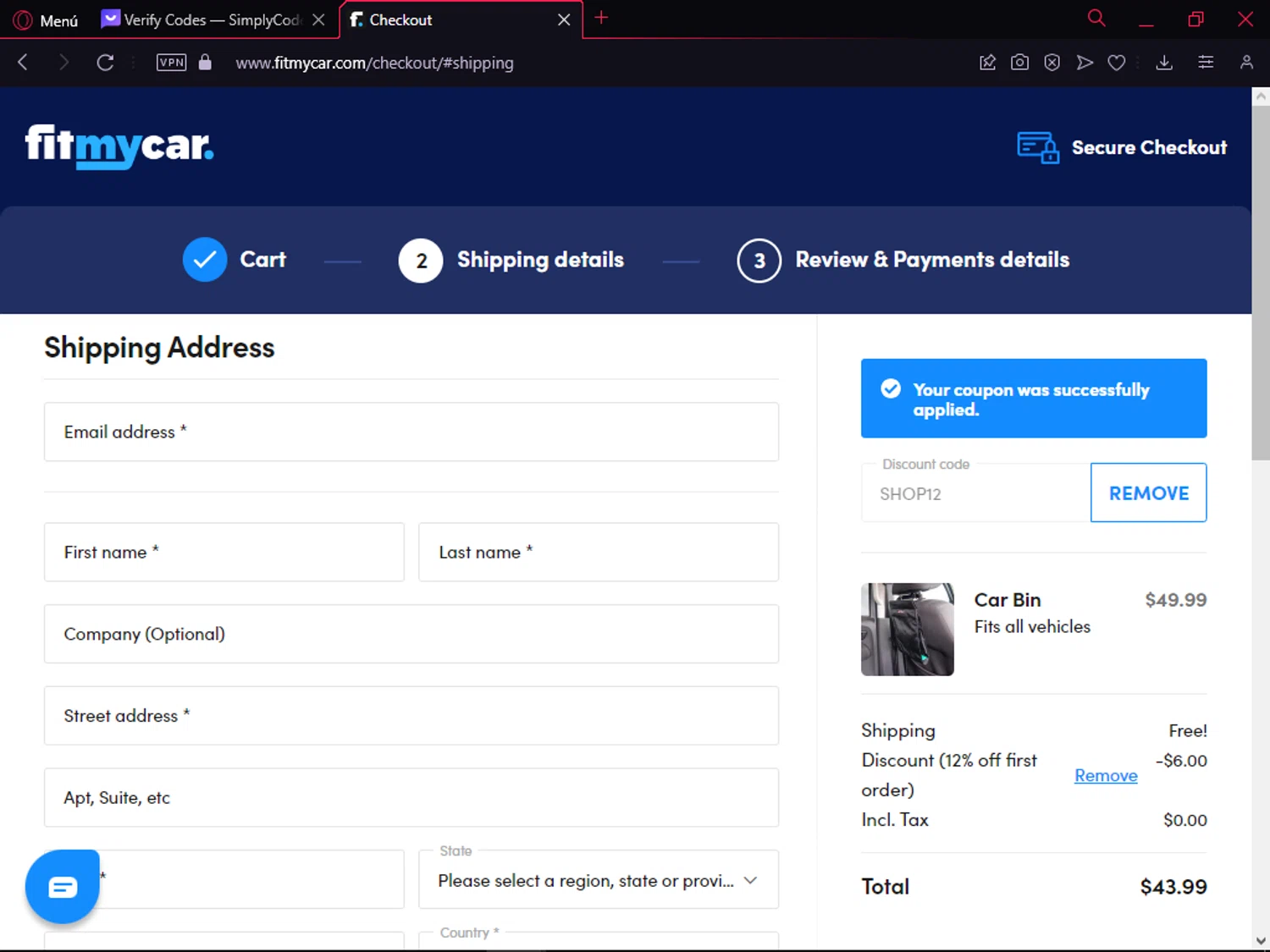Image resolution: width=1270 pixels, height=952 pixels.
Task: Select the Shipping details step
Action: [x=511, y=260]
